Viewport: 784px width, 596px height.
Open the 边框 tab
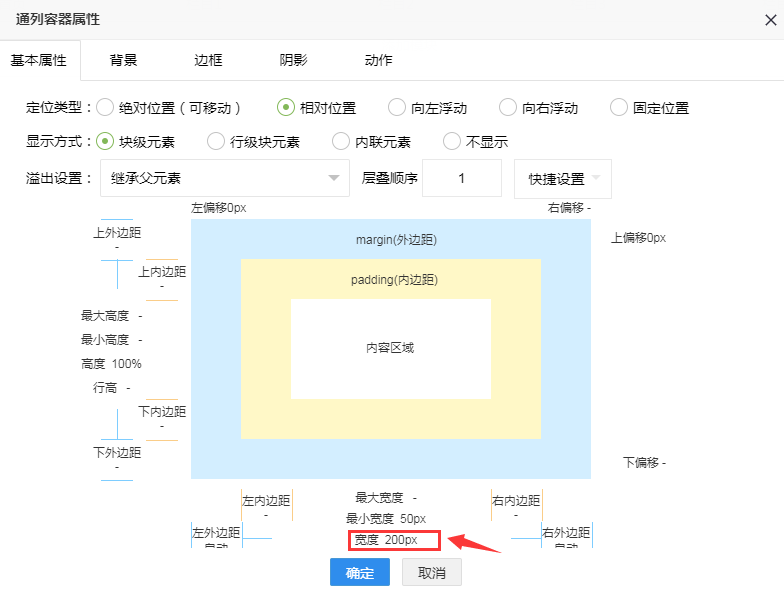pyautogui.click(x=208, y=60)
